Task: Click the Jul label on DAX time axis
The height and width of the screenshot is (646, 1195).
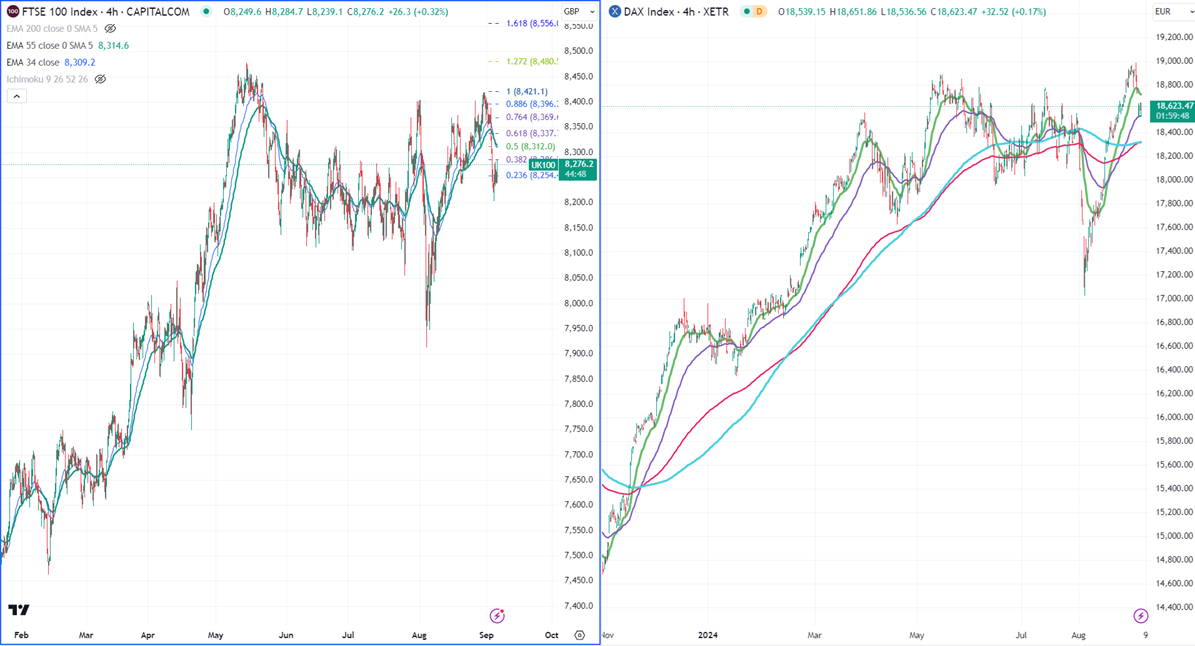Action: 1021,635
